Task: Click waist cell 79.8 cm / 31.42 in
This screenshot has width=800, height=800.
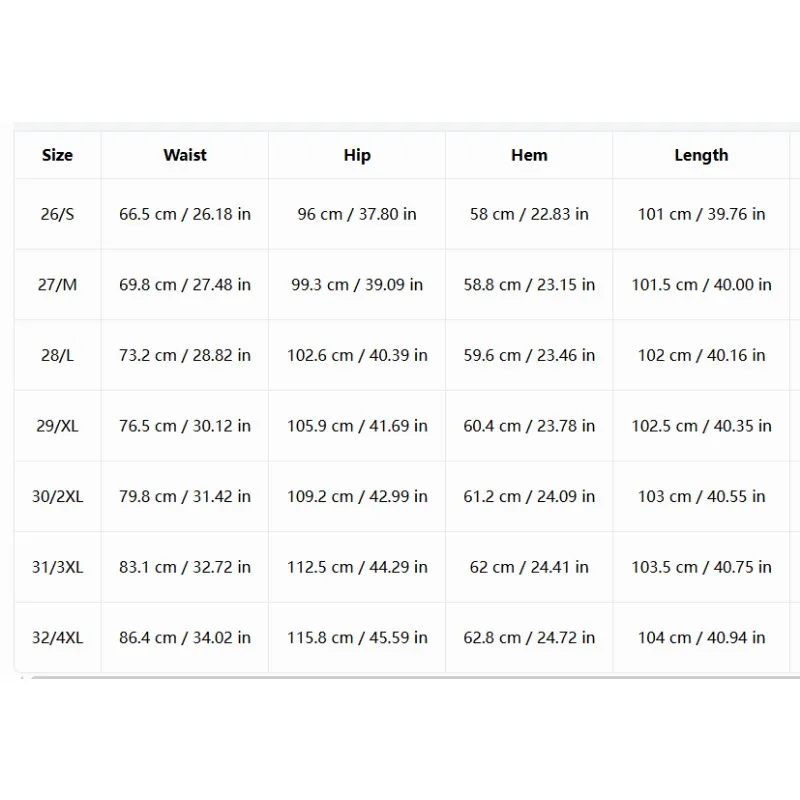Action: [185, 496]
